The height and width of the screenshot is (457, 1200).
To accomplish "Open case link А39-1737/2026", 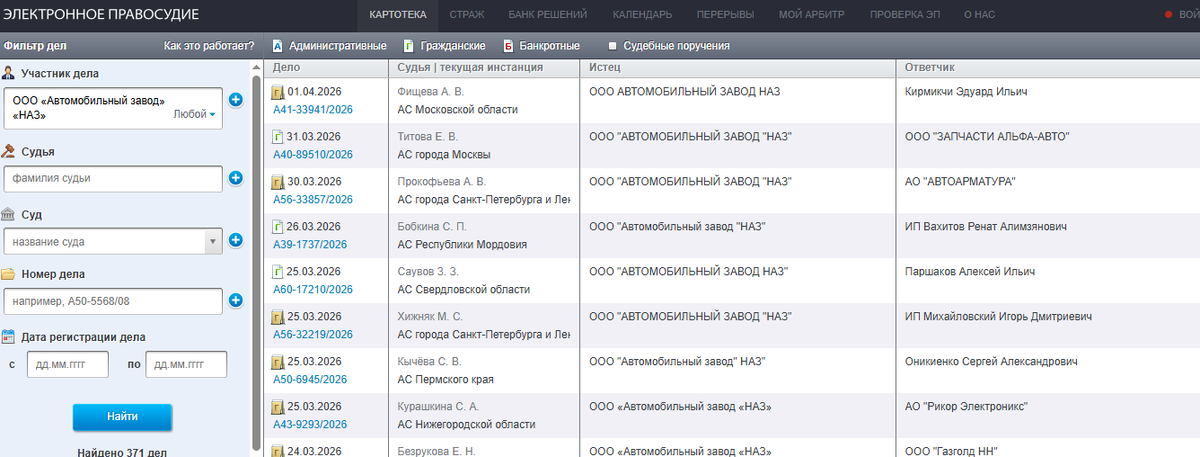I will pyautogui.click(x=310, y=245).
